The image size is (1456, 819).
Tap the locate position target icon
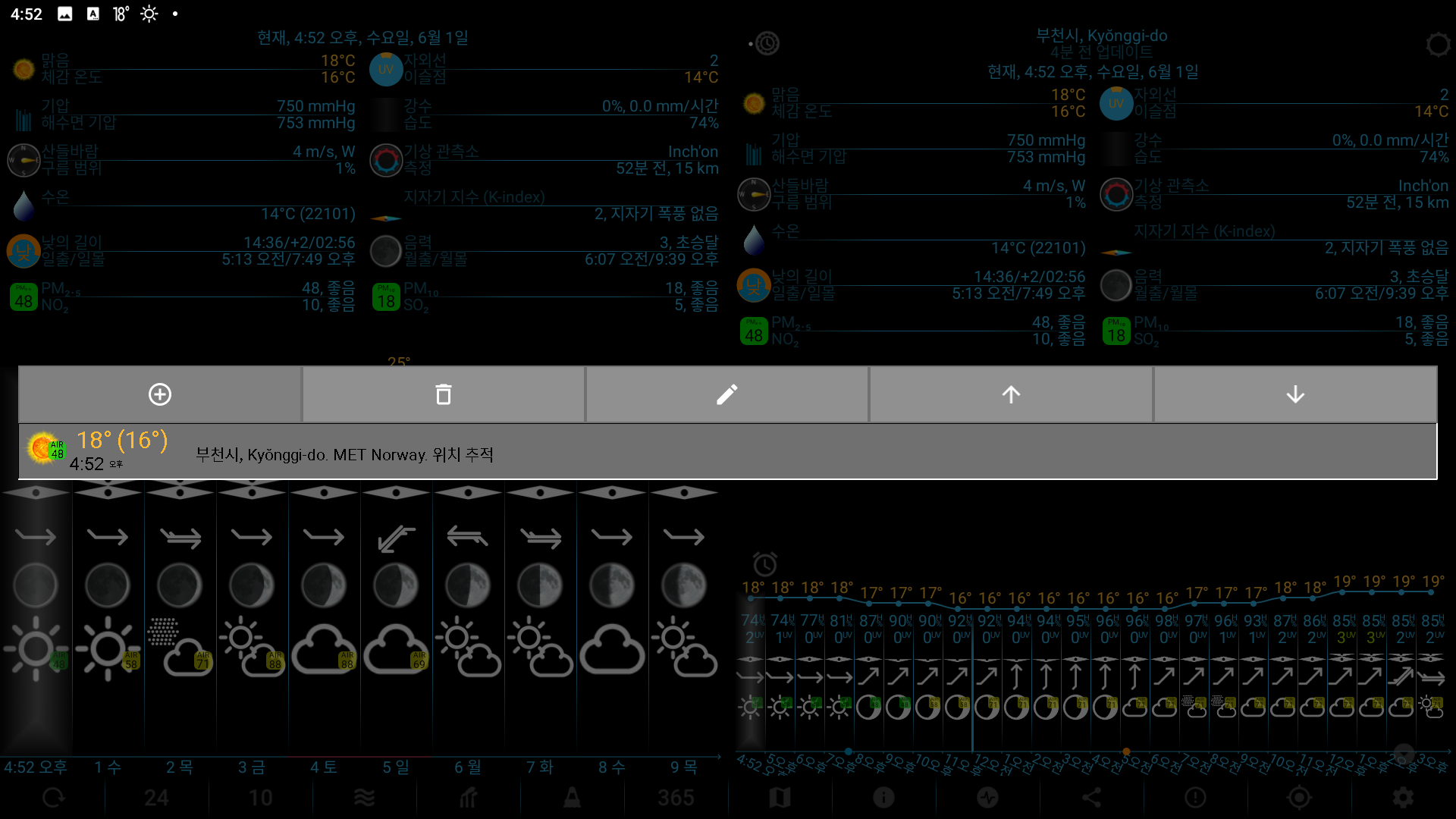(1299, 798)
